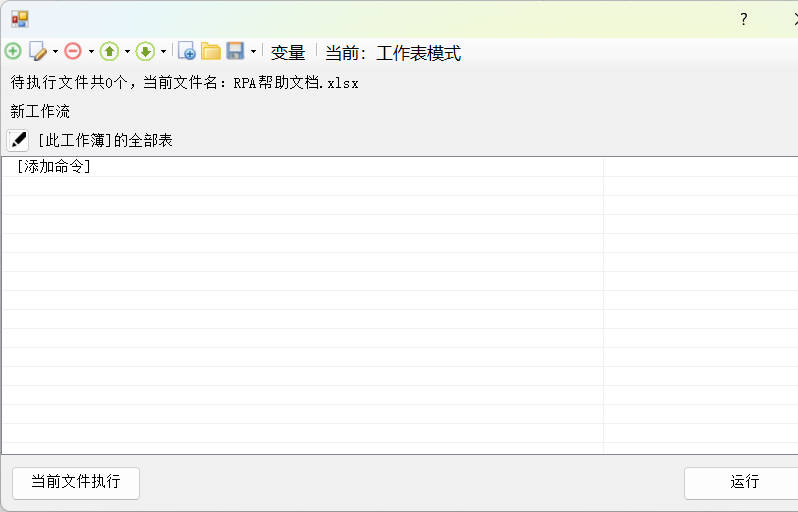Open the move up dropdown arrow
798x512 pixels.
click(x=127, y=52)
